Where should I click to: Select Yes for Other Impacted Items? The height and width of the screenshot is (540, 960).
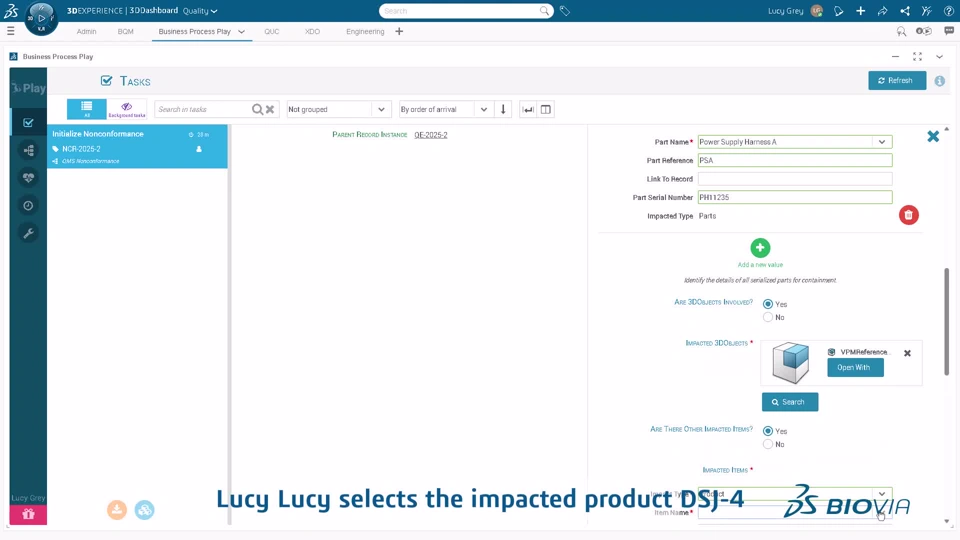[768, 431]
